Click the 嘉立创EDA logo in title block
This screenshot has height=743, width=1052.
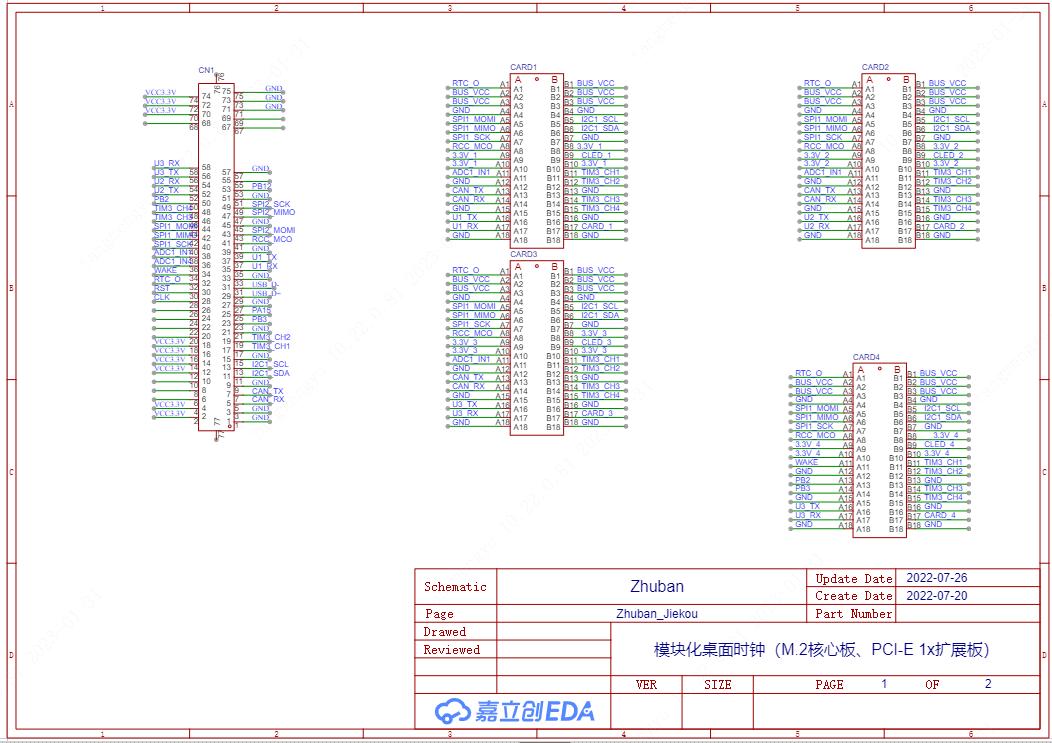(x=514, y=711)
